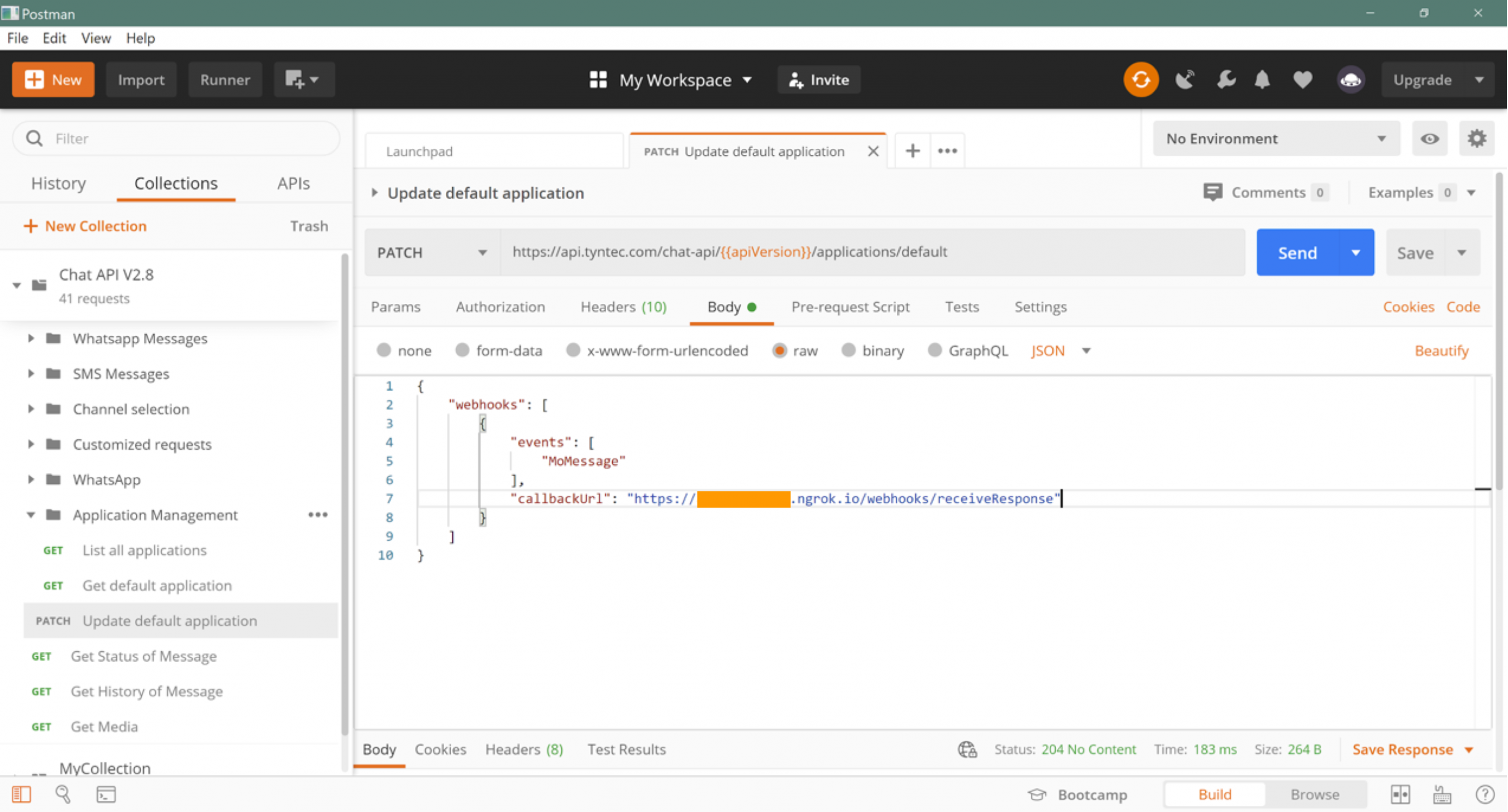
Task: Open the user avatar menu
Action: click(x=1350, y=79)
